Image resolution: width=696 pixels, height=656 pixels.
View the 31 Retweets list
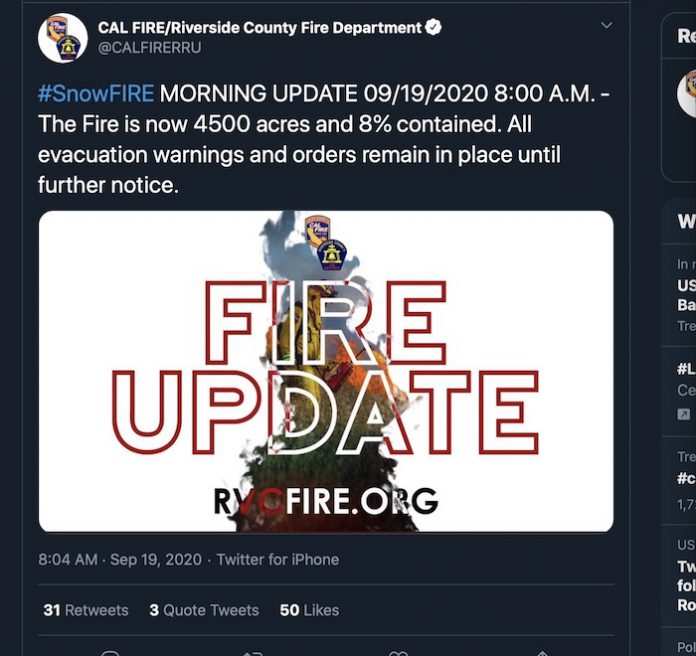[86, 610]
